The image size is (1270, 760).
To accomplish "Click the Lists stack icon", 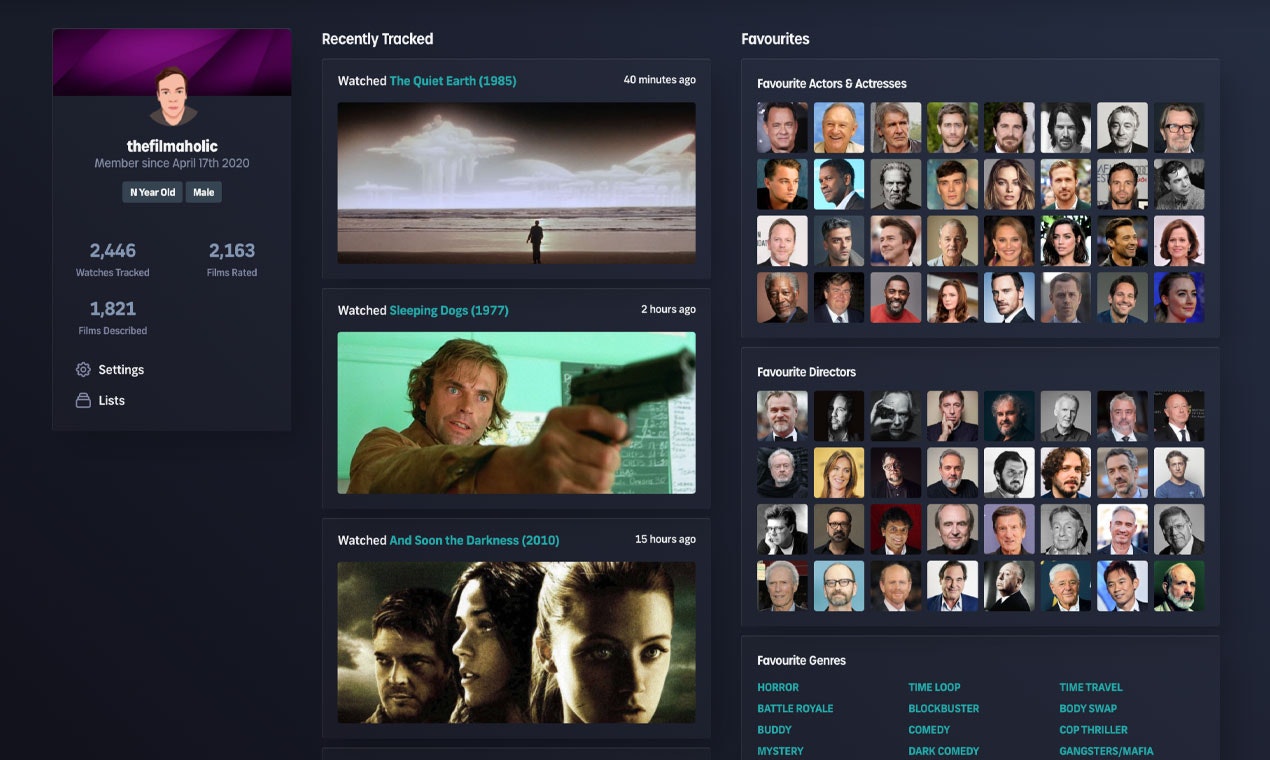I will pos(83,400).
